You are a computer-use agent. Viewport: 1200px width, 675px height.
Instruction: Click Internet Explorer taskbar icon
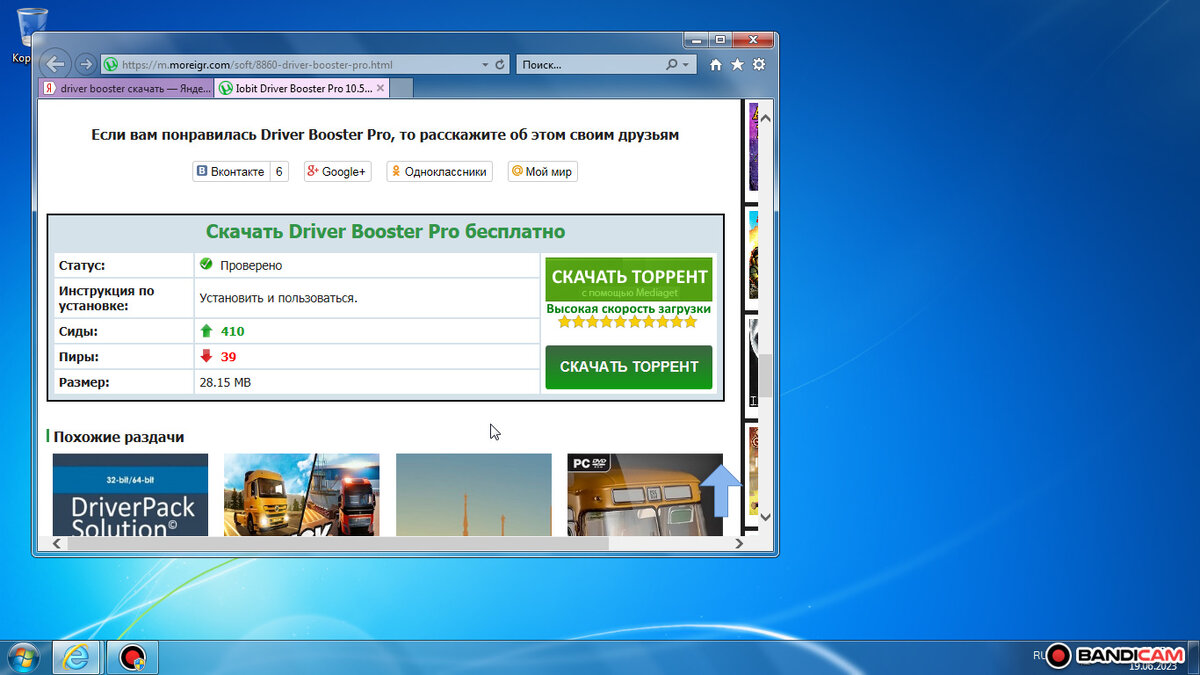(x=76, y=657)
